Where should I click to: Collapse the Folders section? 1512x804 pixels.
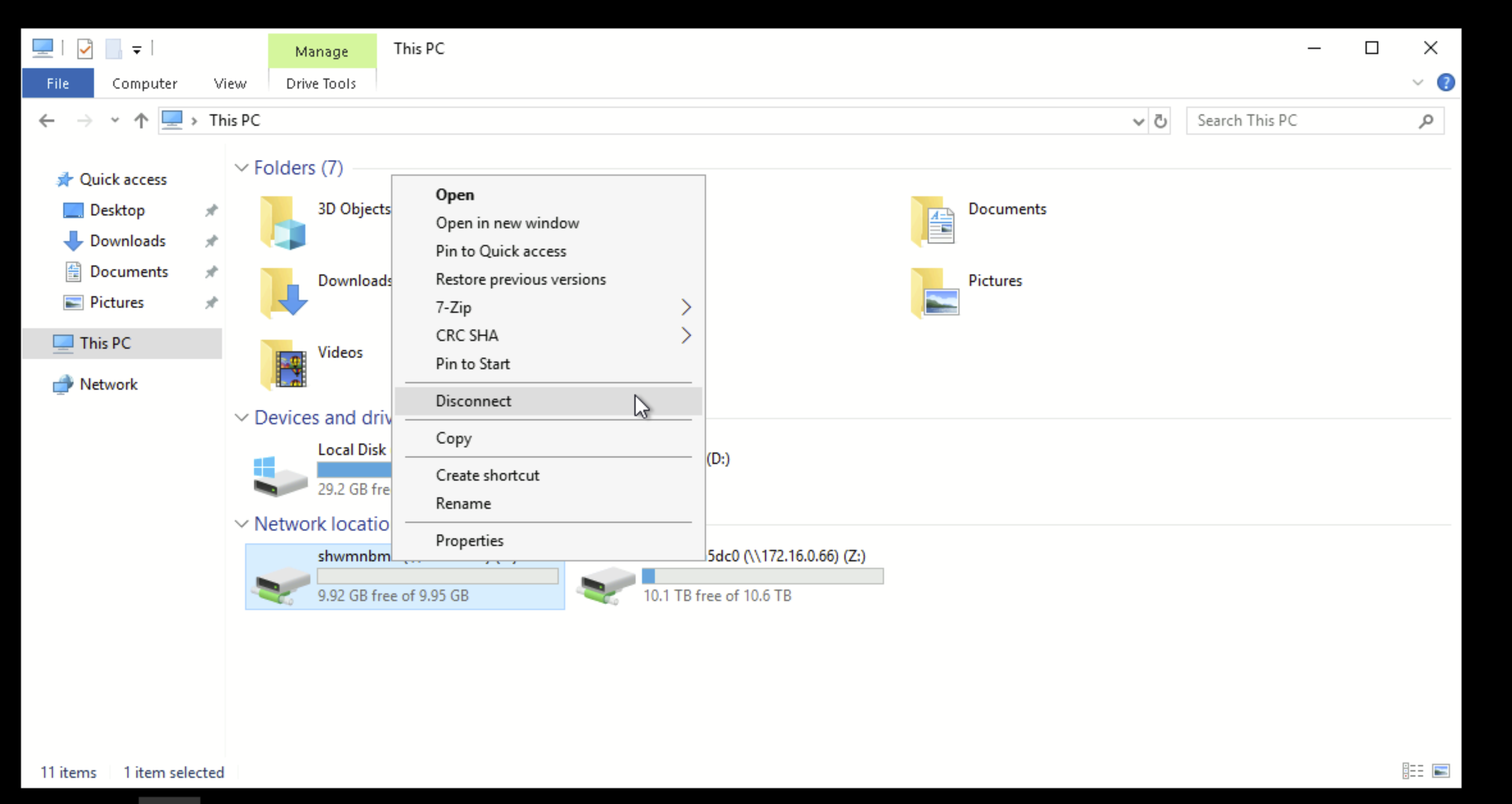coord(241,168)
